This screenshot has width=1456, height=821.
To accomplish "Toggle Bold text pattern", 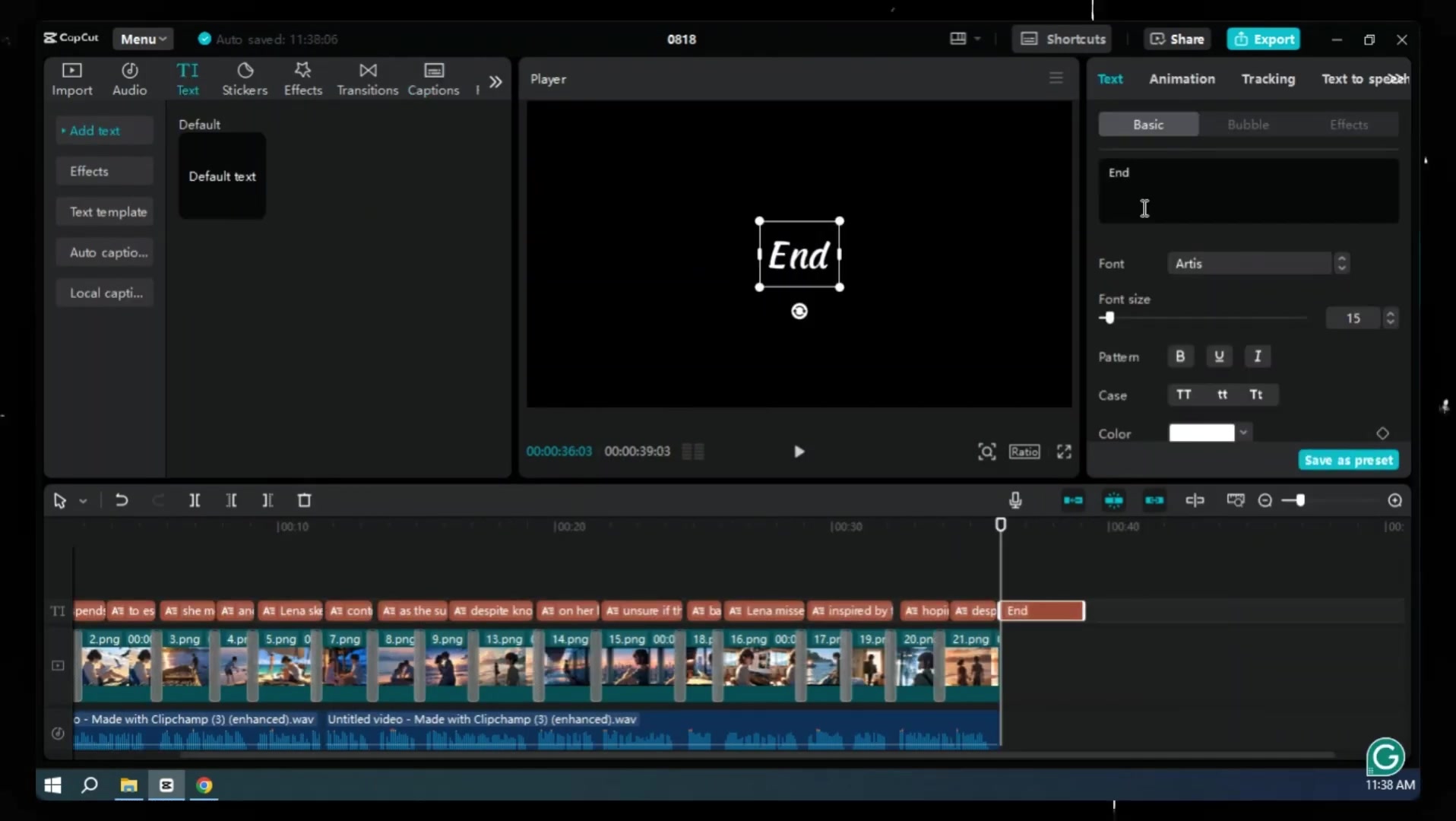I will coord(1180,357).
